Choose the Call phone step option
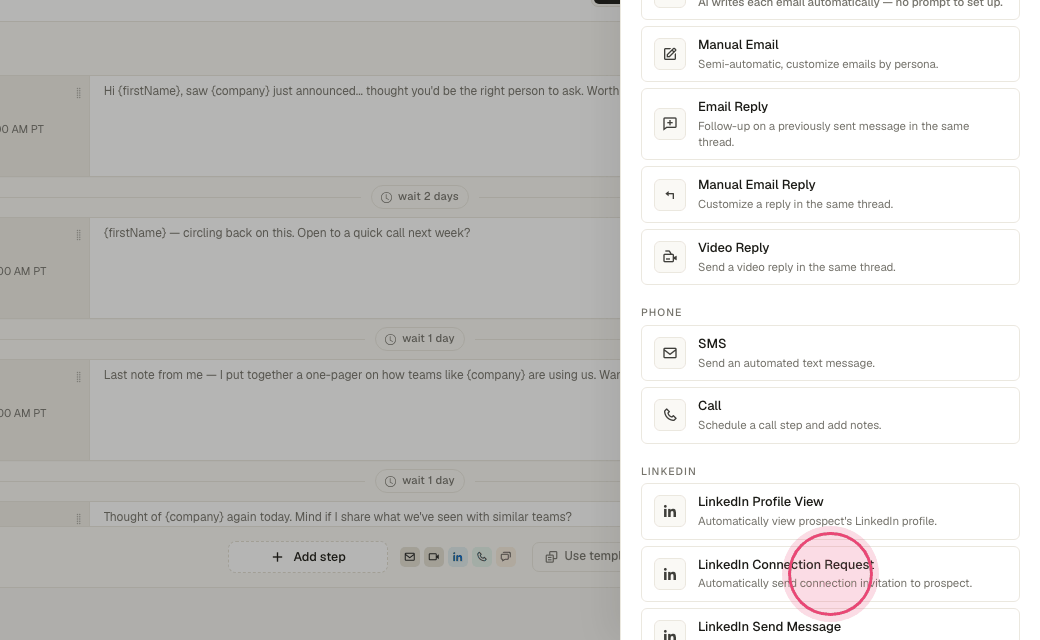The image size is (1040, 640). click(x=830, y=415)
